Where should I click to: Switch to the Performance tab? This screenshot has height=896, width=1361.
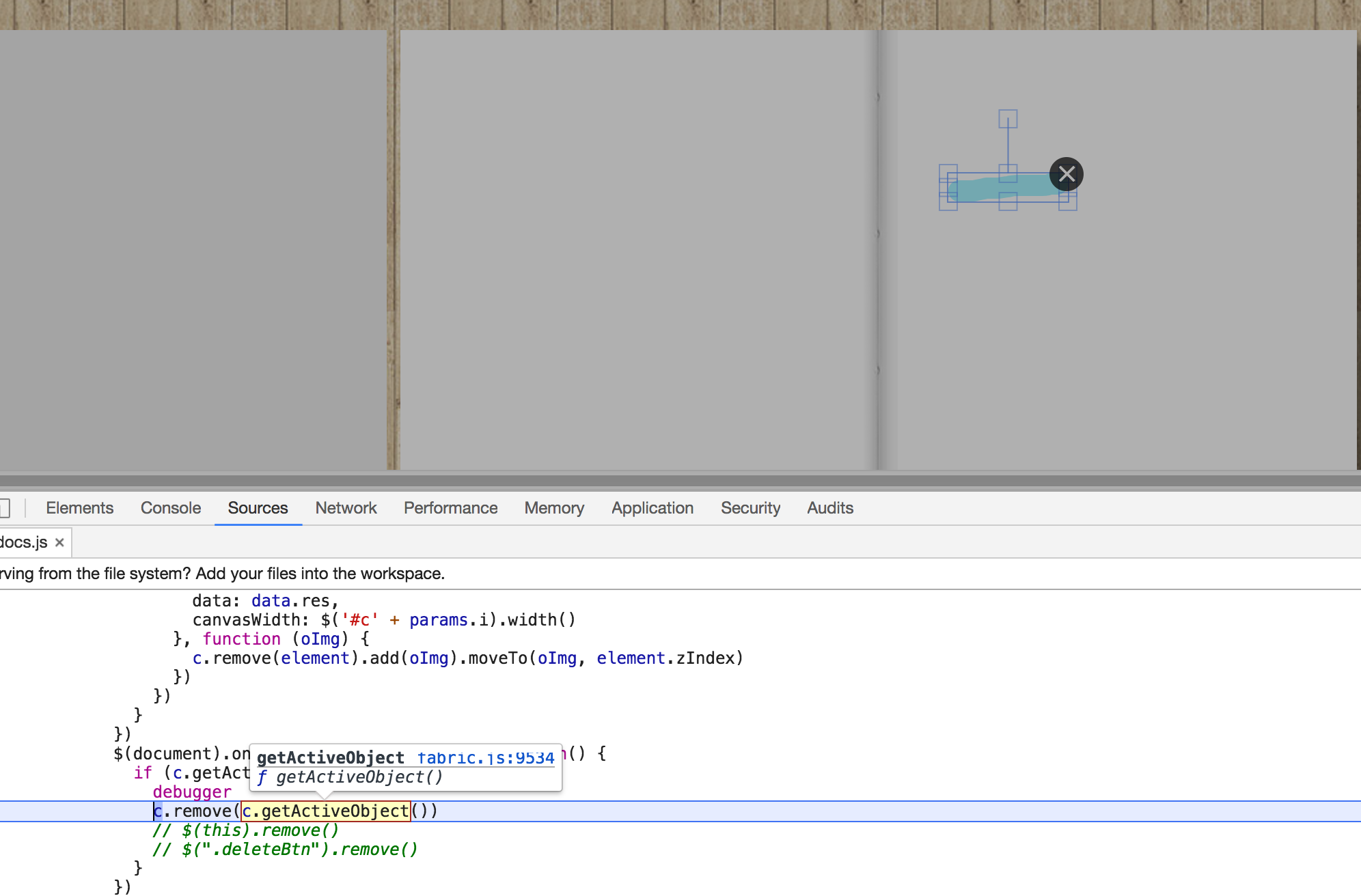pyautogui.click(x=450, y=508)
